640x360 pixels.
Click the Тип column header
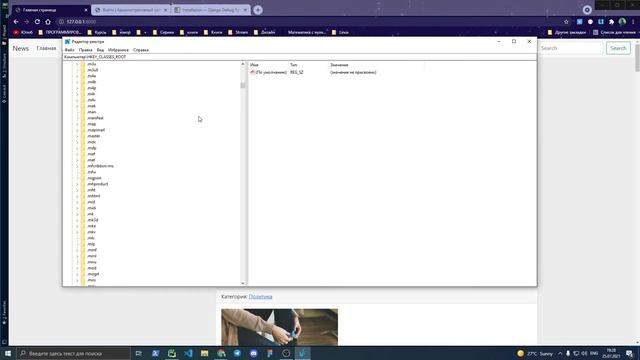[293, 65]
